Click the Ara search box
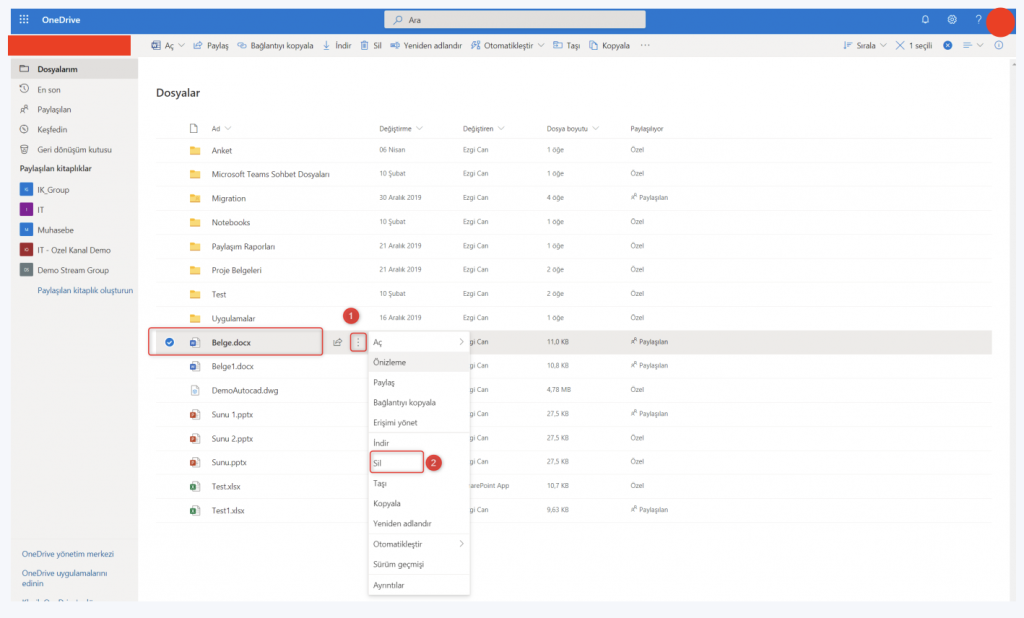The height and width of the screenshot is (618, 1024). (x=515, y=19)
